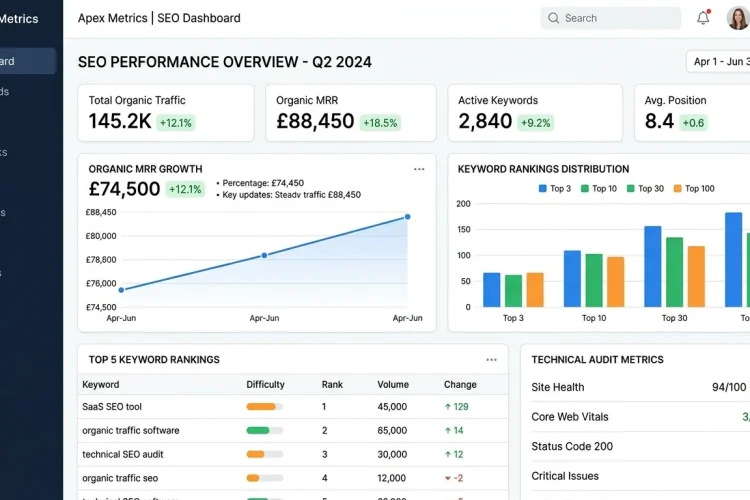The width and height of the screenshot is (750, 500).
Task: Open Top 5 Keyword Rankings three-dot menu
Action: [491, 360]
